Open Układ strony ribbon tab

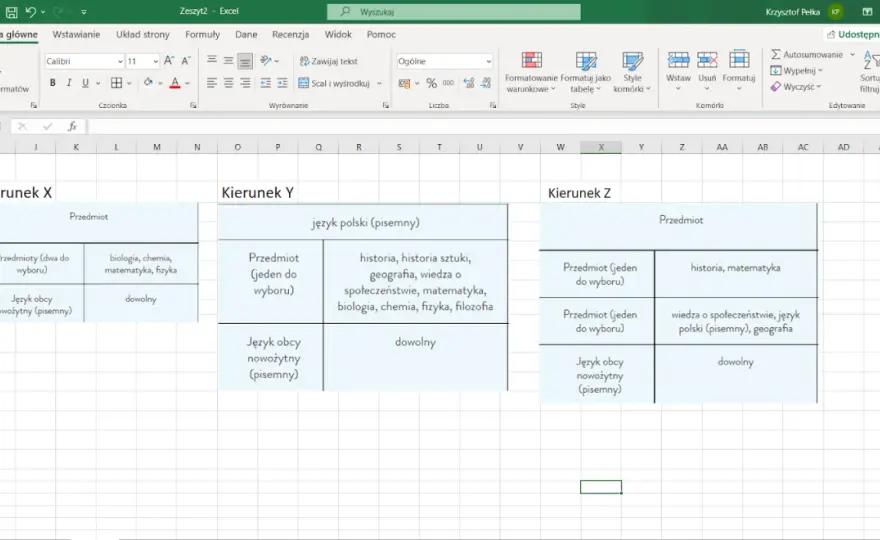[143, 34]
